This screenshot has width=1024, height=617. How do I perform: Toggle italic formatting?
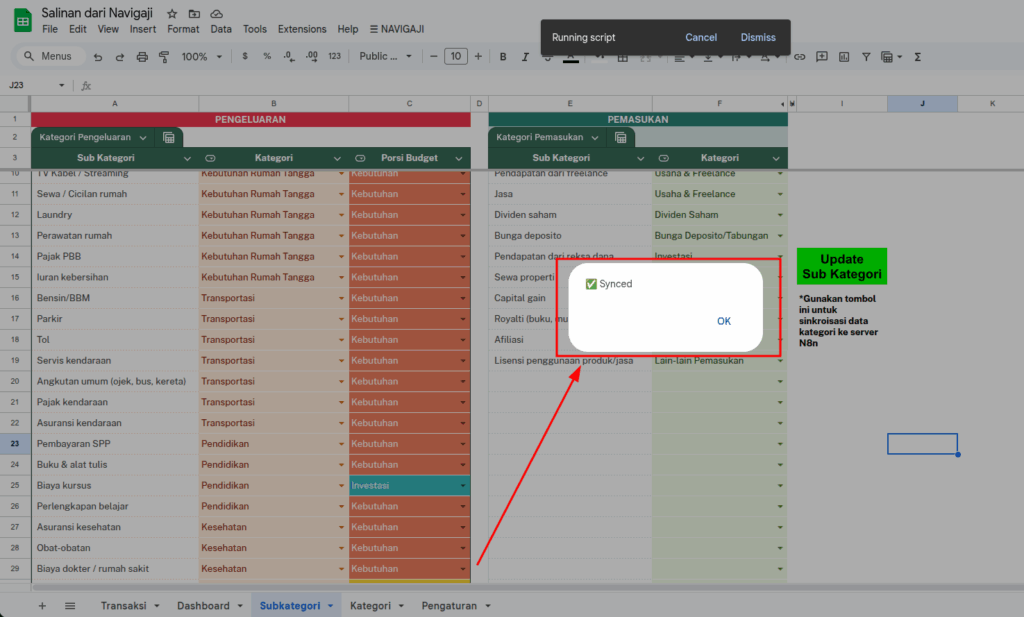pos(525,57)
